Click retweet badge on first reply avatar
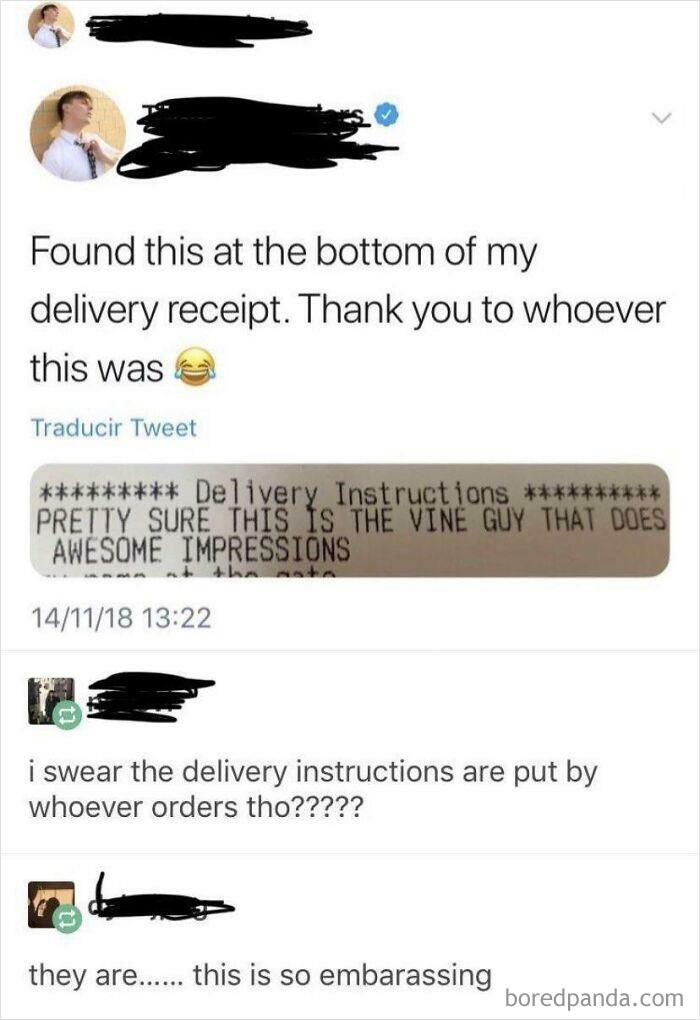 [x=66, y=716]
